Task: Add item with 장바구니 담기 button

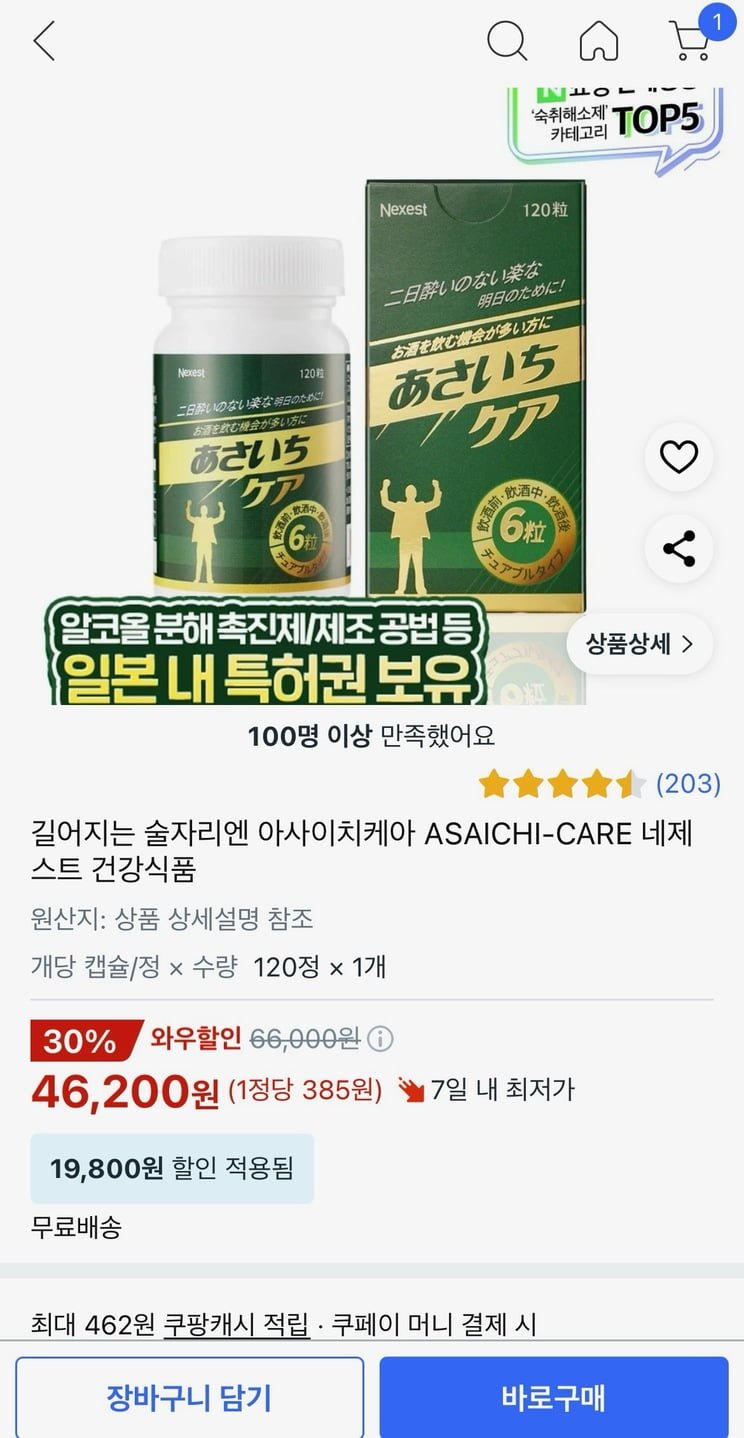Action: [x=189, y=1397]
